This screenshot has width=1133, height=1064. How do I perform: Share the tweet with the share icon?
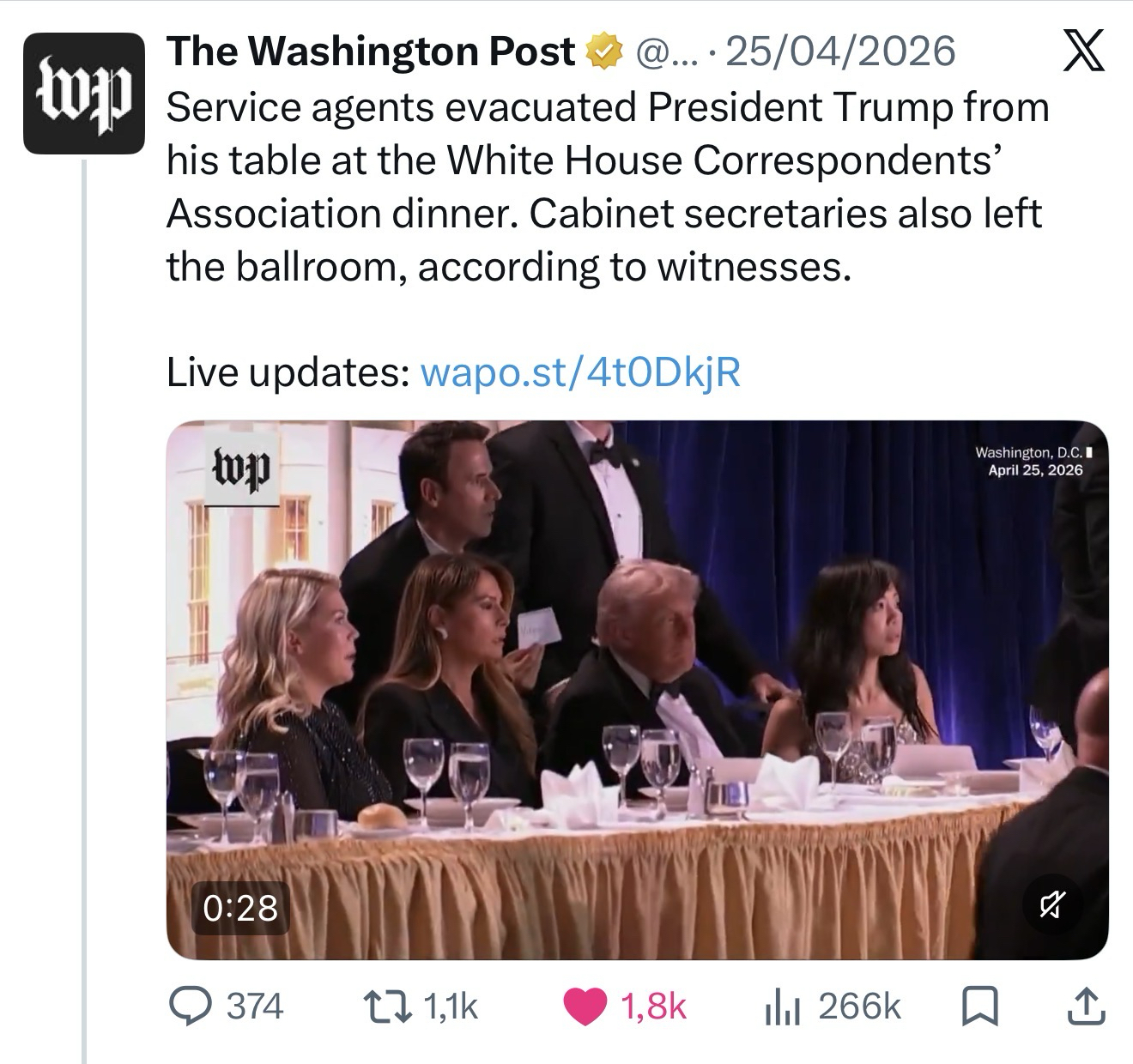point(1086,1007)
